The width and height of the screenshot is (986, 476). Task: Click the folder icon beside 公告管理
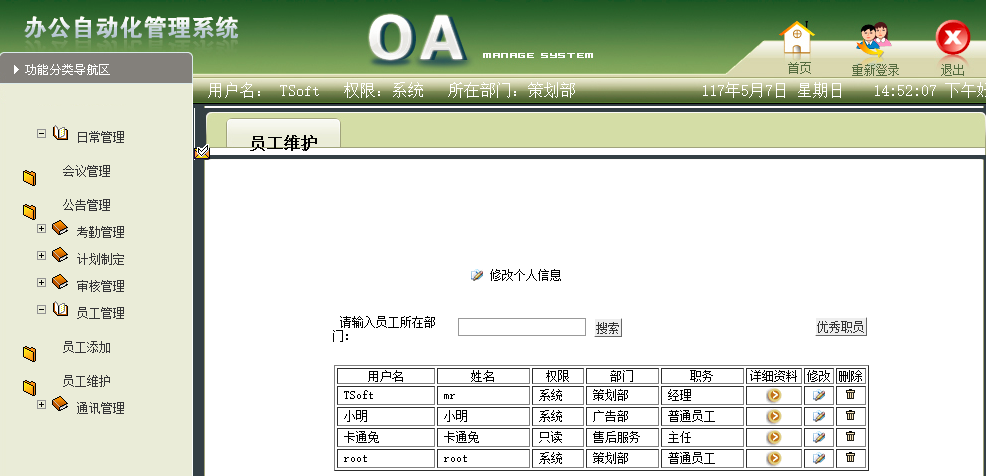[30, 212]
